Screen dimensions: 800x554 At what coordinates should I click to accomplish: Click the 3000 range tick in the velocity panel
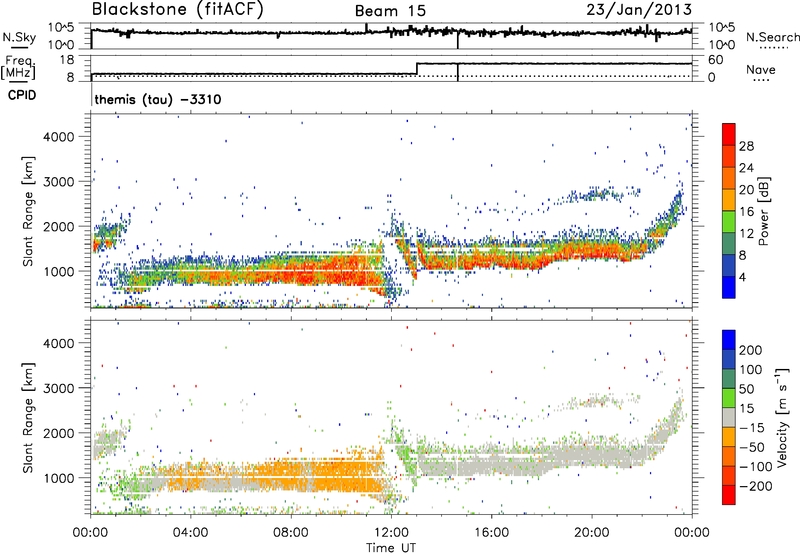tap(58, 388)
